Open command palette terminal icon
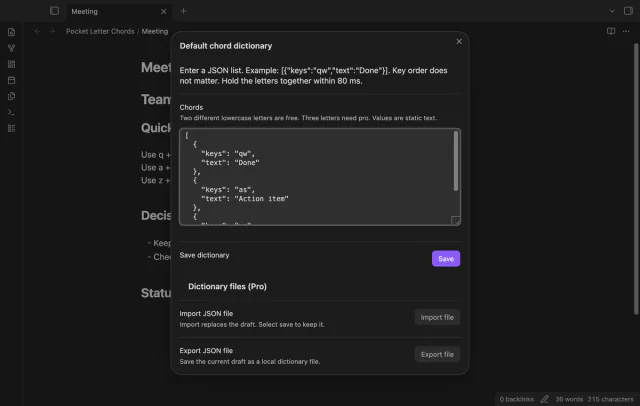This screenshot has height=406, width=640. tap(11, 112)
